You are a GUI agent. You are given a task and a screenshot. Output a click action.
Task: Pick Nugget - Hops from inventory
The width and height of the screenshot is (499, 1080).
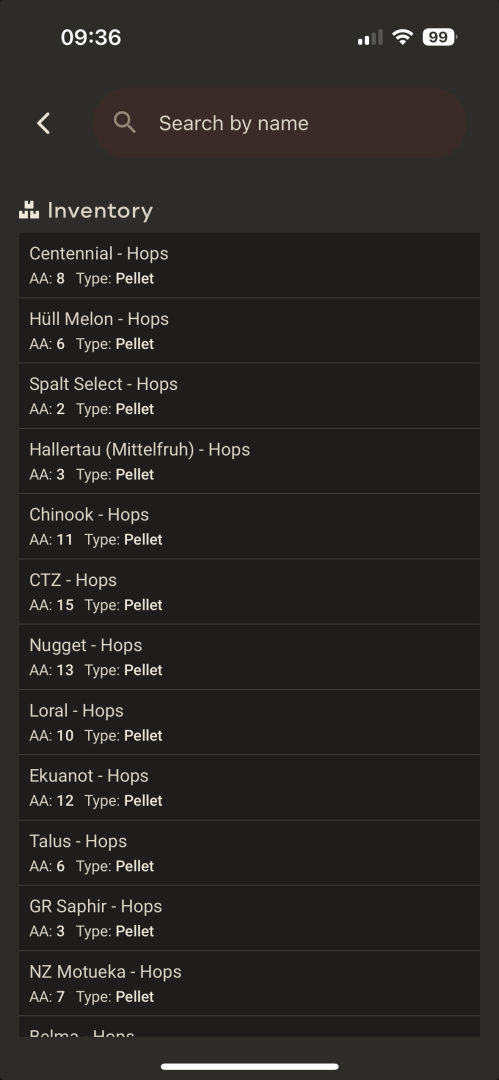click(250, 657)
